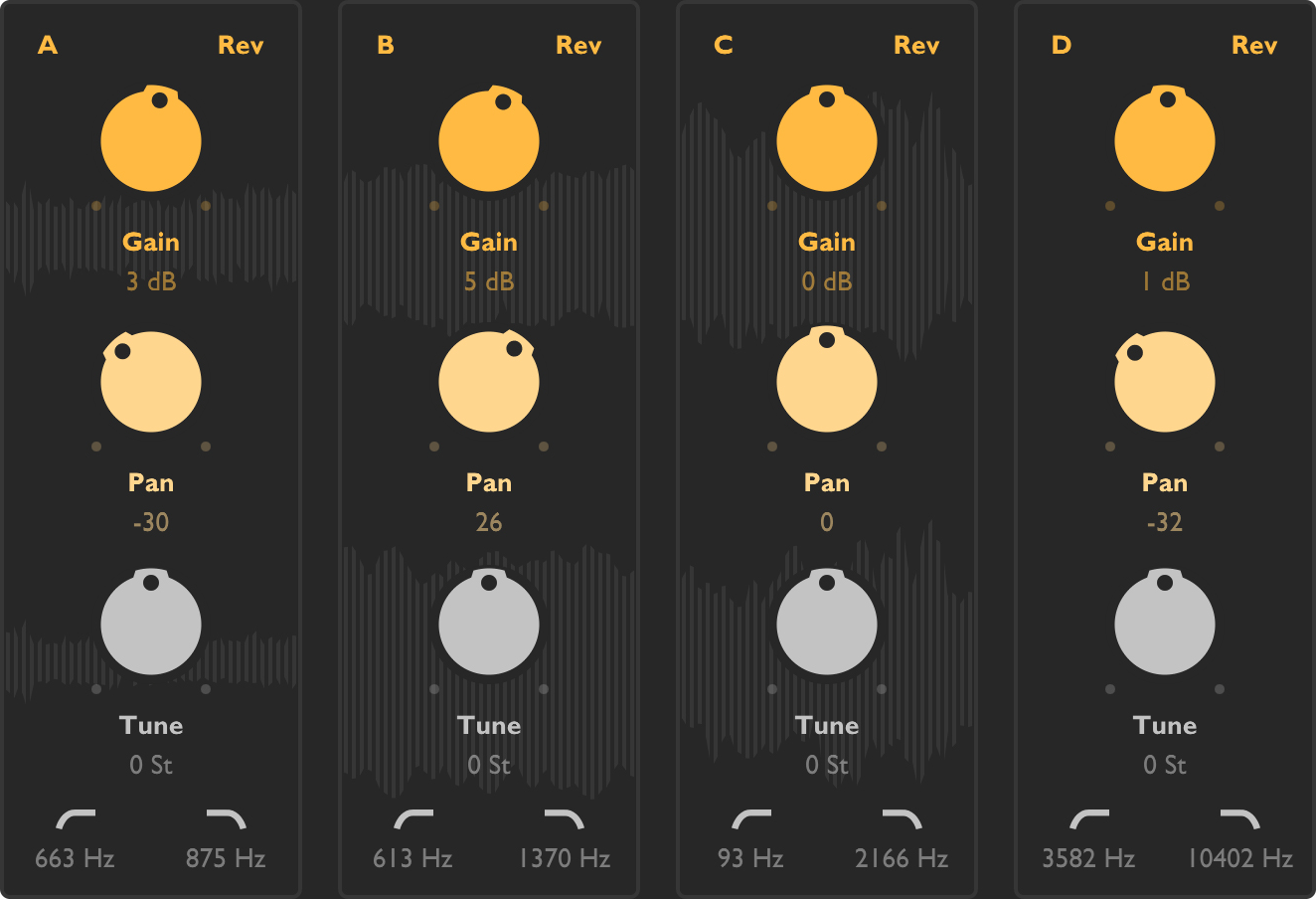Click the Tune label on channel C

(827, 726)
